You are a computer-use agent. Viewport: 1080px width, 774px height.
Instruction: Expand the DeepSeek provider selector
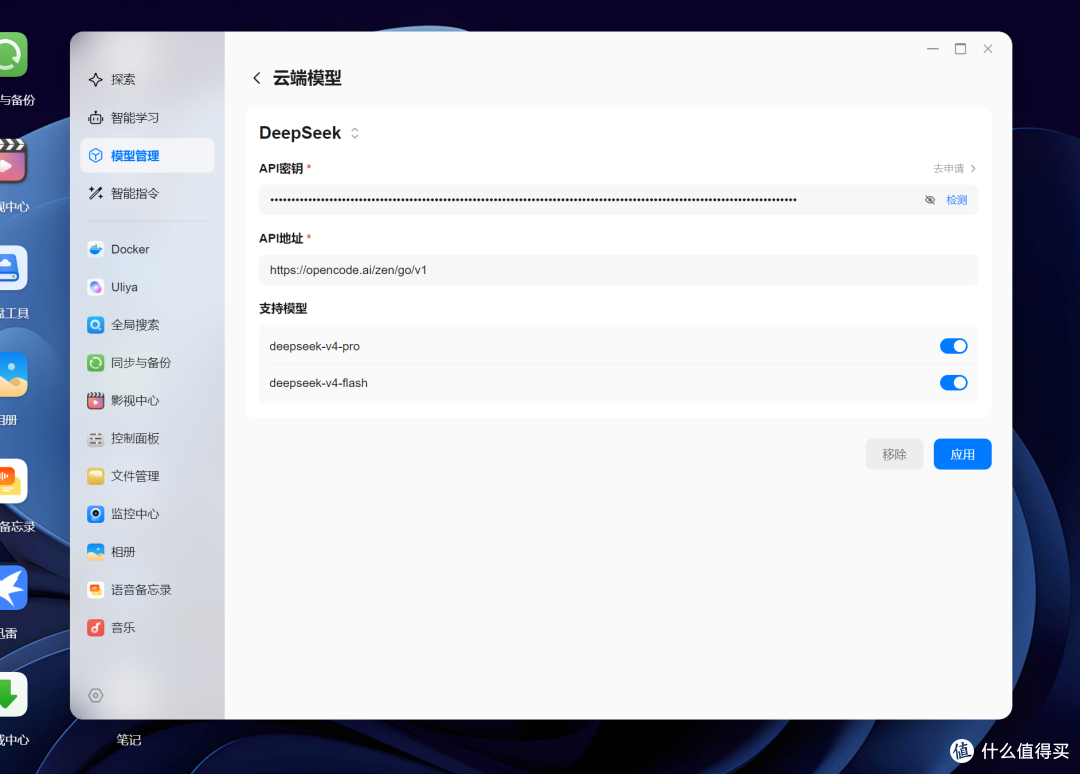click(x=355, y=133)
